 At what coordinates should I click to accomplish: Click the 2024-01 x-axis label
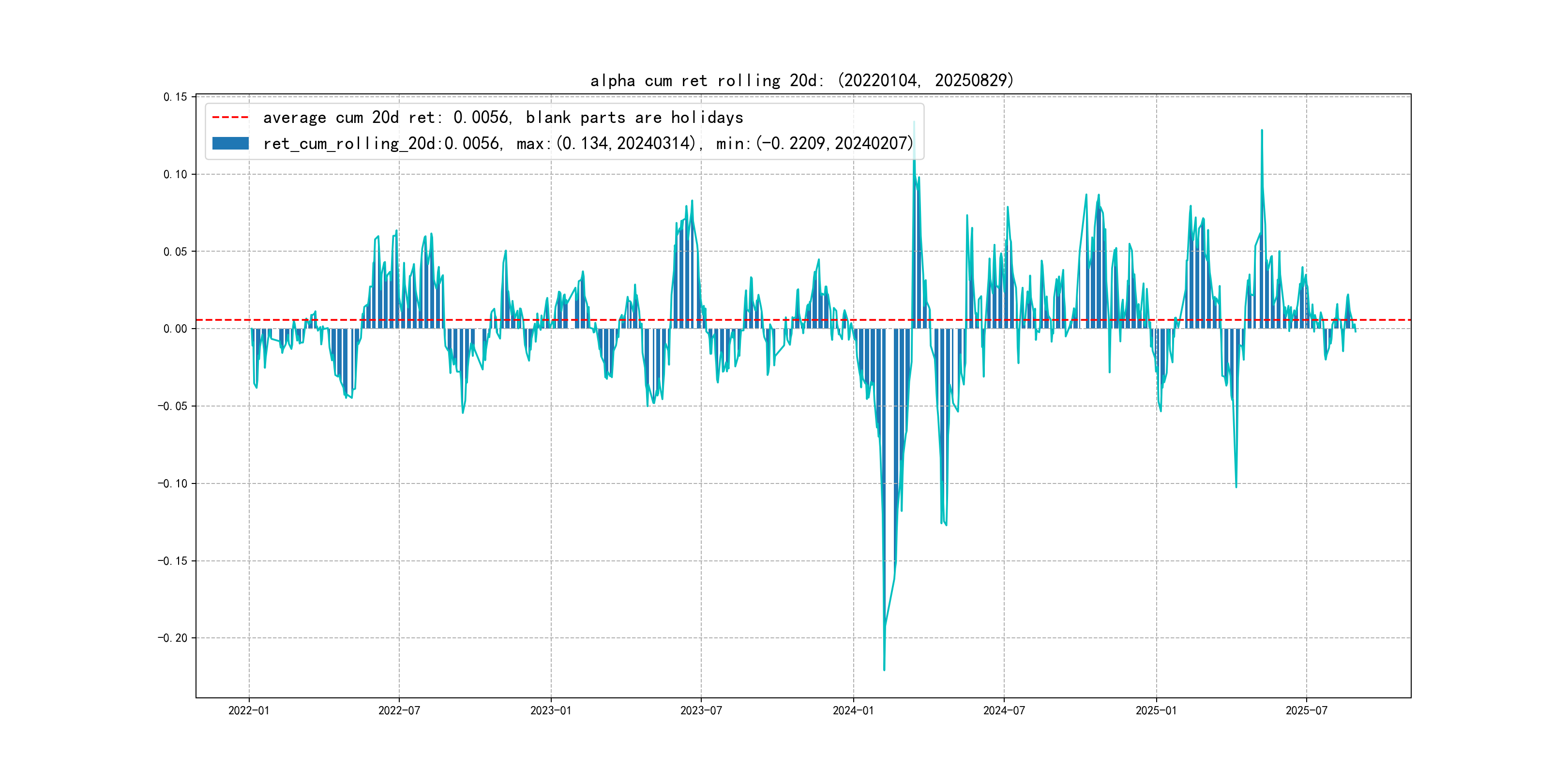tap(853, 710)
